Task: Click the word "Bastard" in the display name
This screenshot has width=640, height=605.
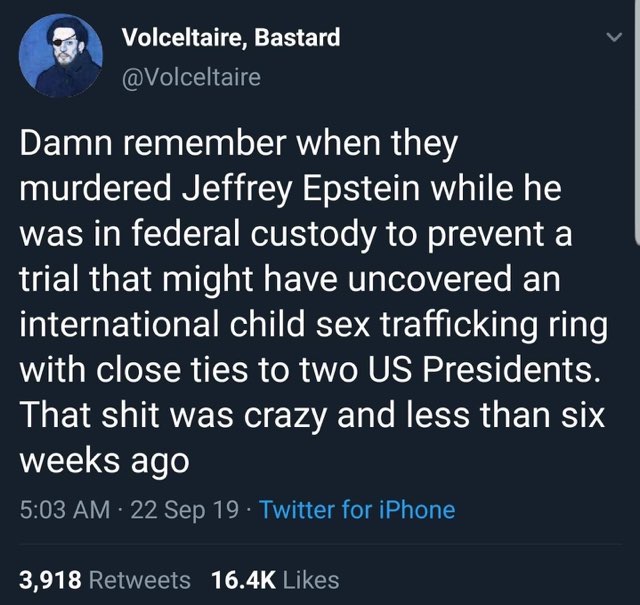Action: coord(297,38)
